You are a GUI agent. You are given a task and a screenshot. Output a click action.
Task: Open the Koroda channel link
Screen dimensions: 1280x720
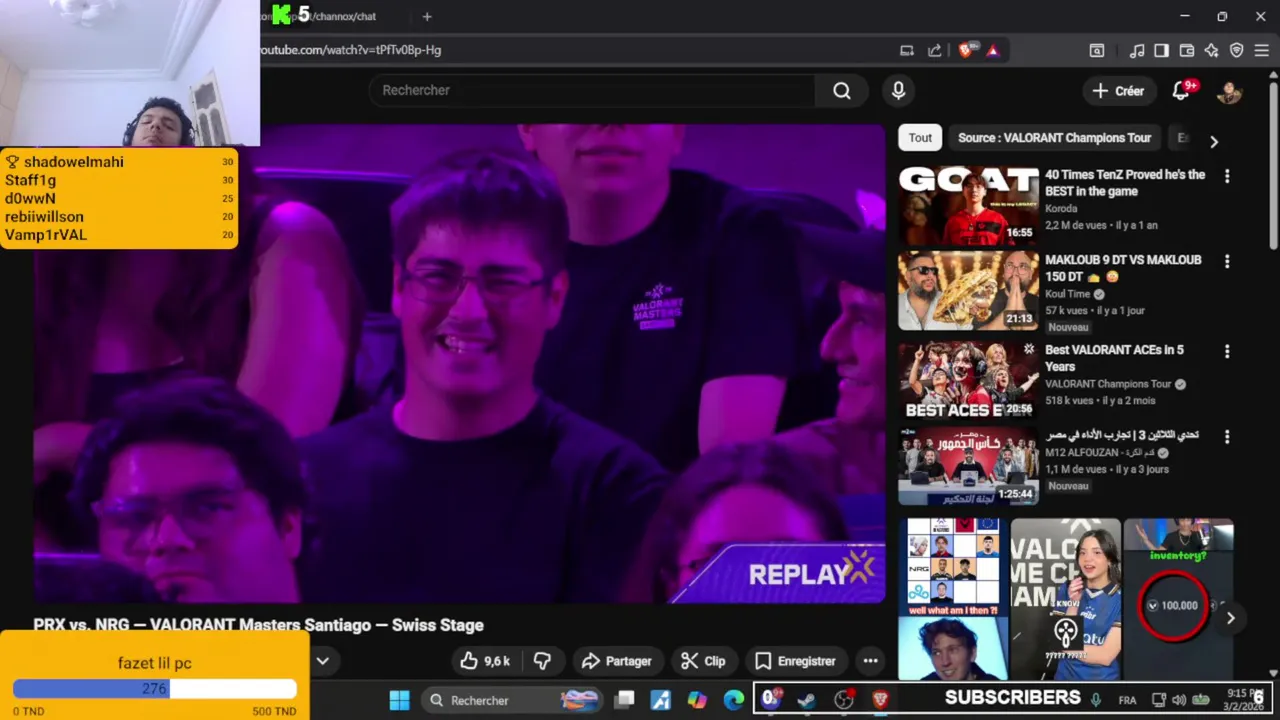pyautogui.click(x=1061, y=209)
